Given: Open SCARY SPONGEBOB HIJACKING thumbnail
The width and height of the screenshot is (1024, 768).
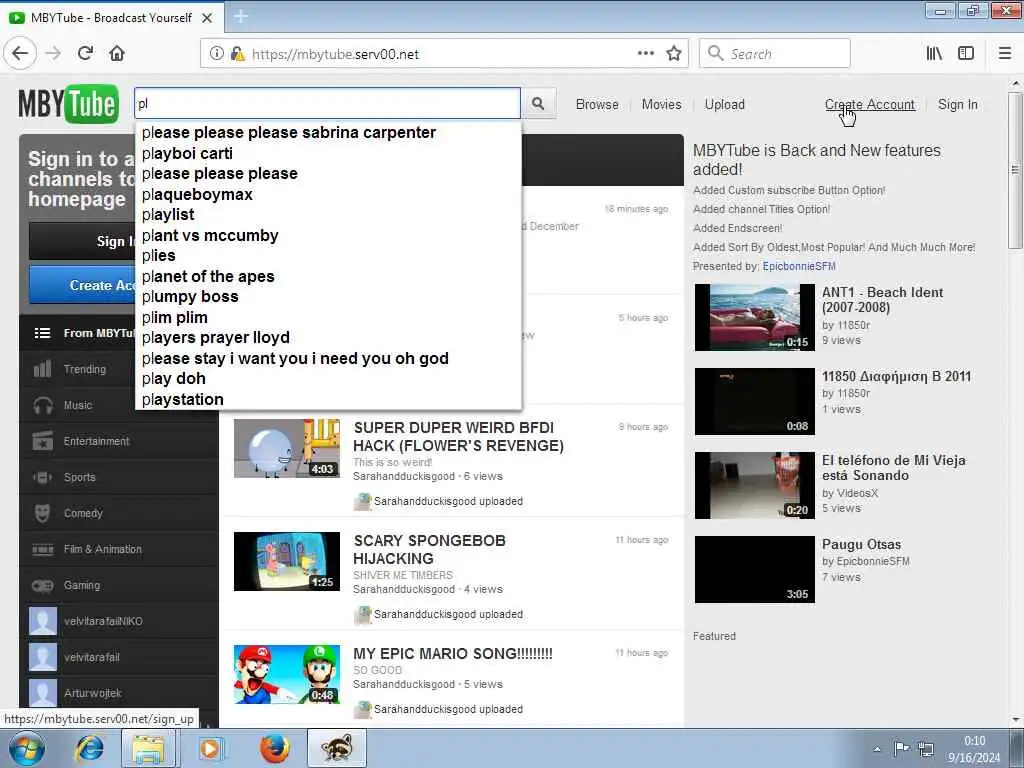Looking at the screenshot, I should pyautogui.click(x=287, y=561).
